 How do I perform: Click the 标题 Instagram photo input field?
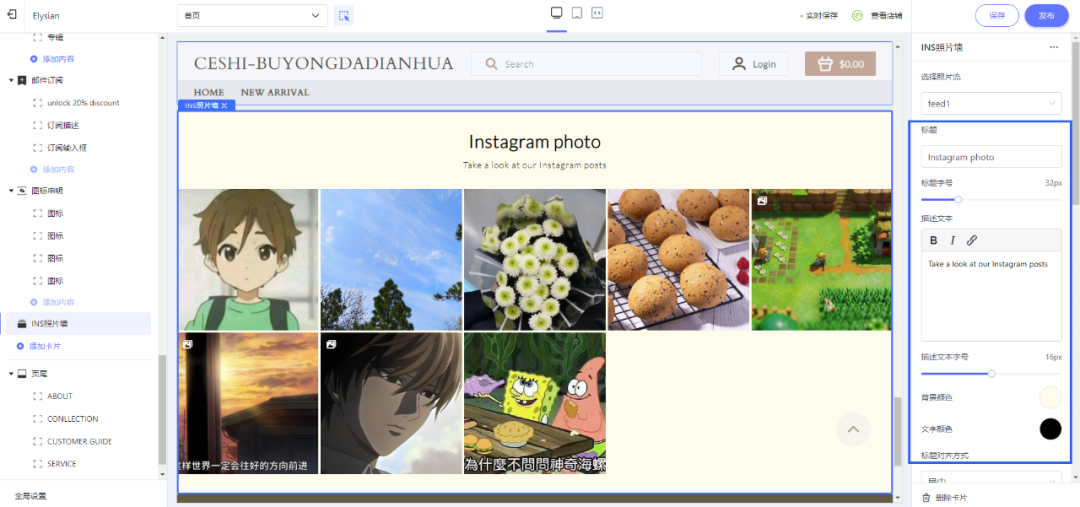(x=991, y=157)
